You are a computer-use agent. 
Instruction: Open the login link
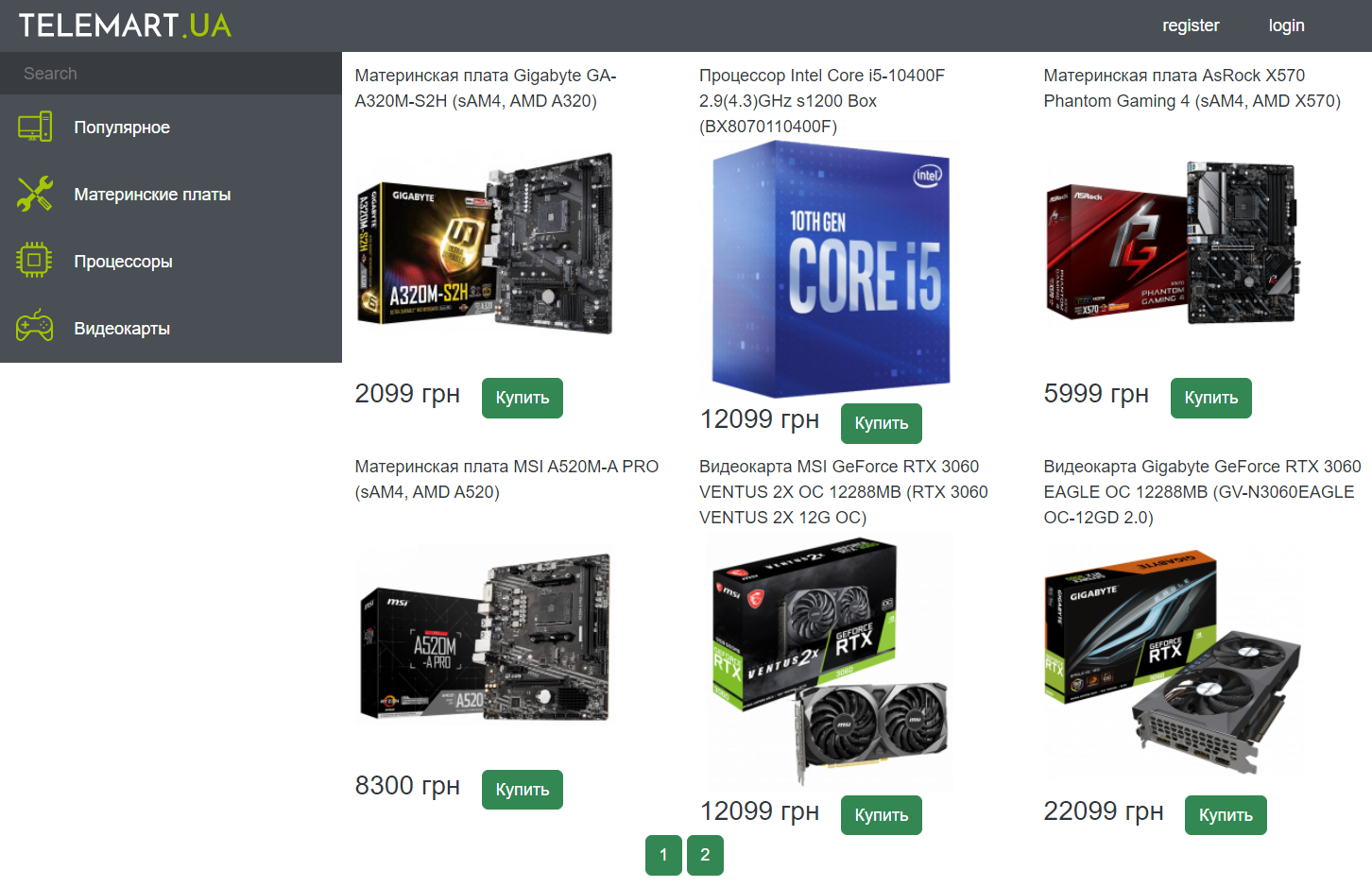[x=1286, y=26]
